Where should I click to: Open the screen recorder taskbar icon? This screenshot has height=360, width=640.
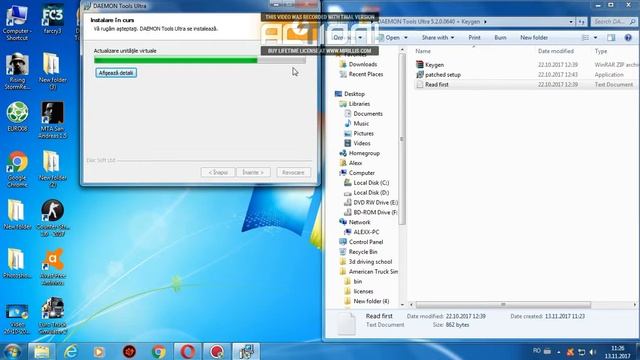(x=217, y=351)
